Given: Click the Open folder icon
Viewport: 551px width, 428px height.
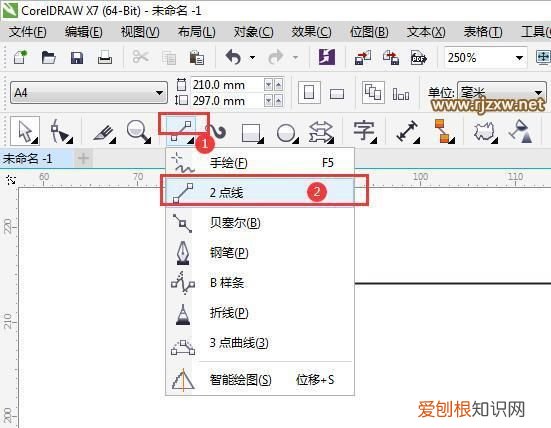Looking at the screenshot, I should (x=48, y=57).
